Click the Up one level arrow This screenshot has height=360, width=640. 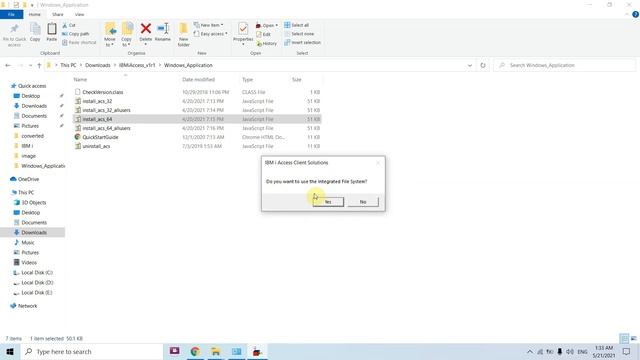tap(39, 65)
